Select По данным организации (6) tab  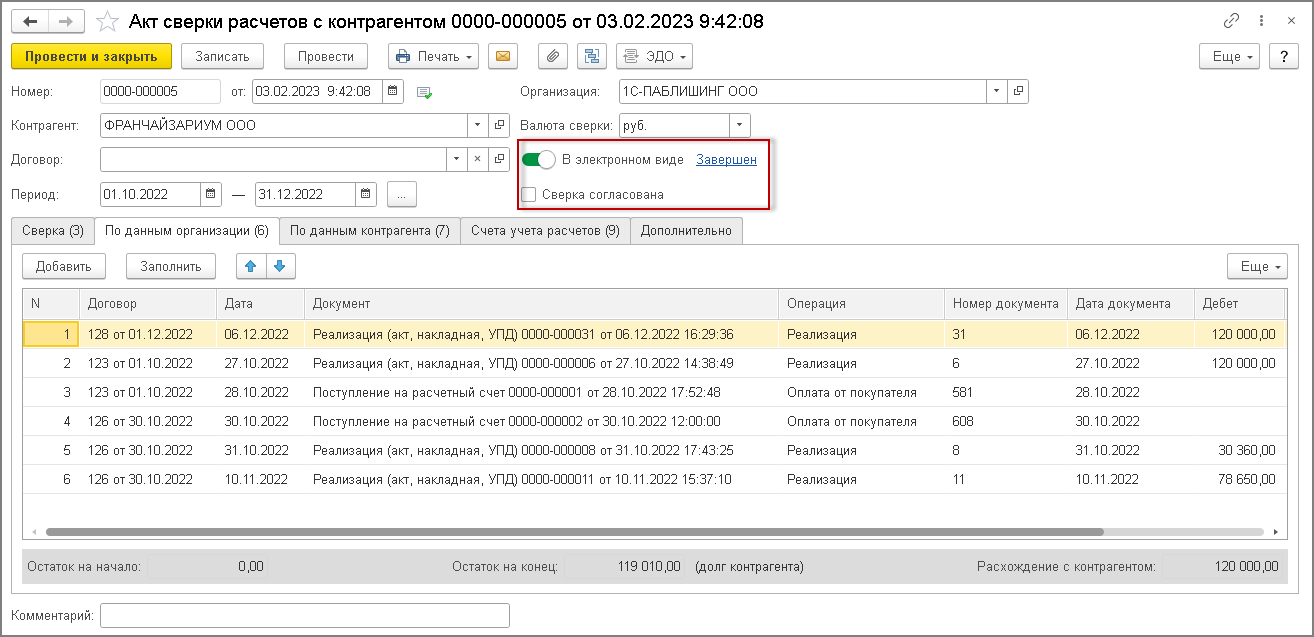pos(187,230)
